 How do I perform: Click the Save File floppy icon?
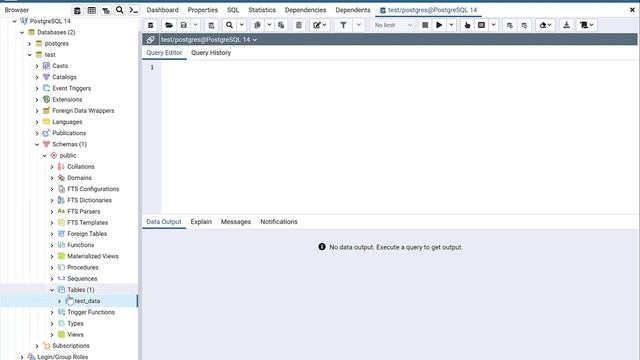click(x=184, y=25)
